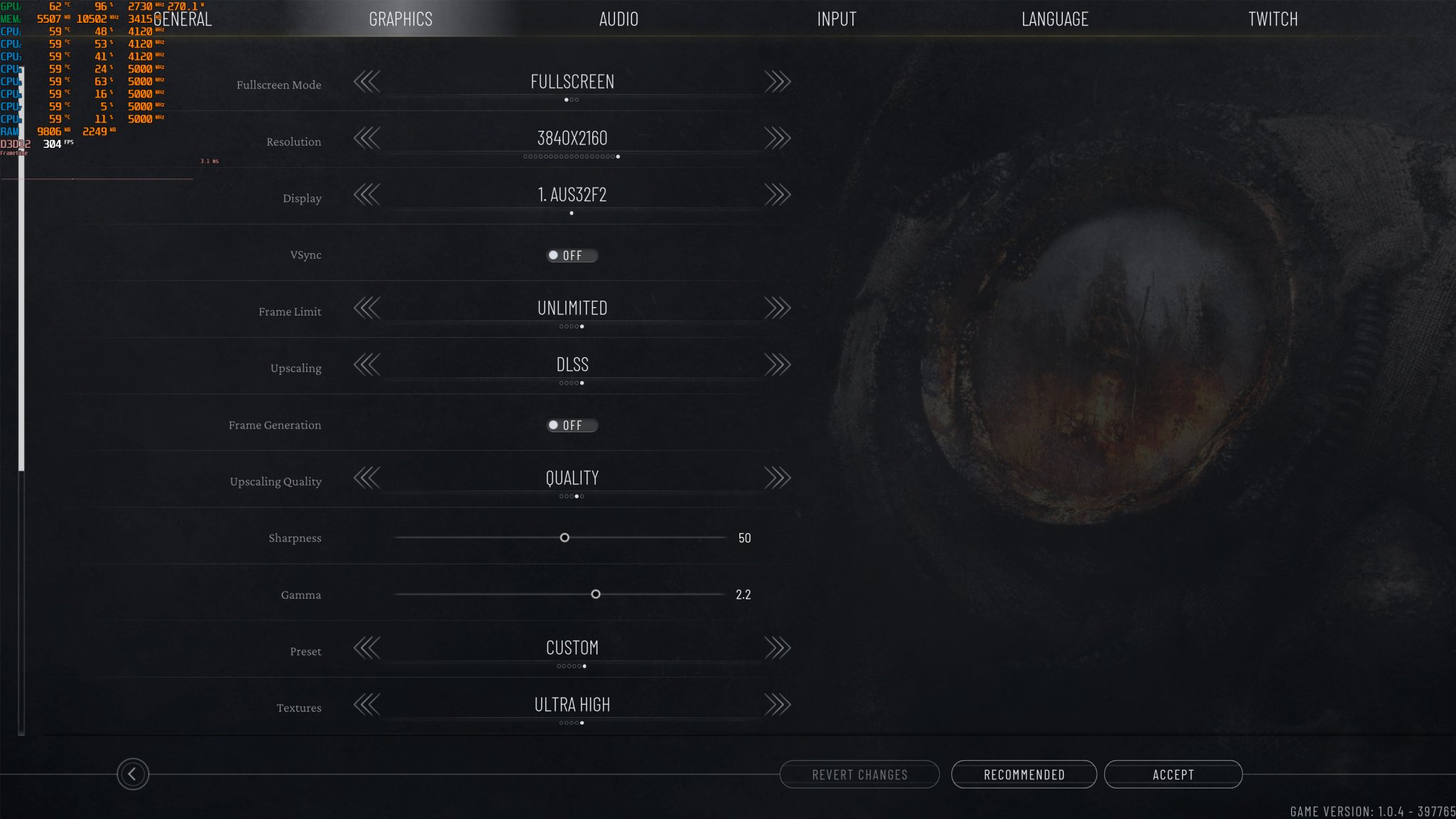Click the ACCEPT button to save
The height and width of the screenshot is (819, 1456).
[1173, 774]
